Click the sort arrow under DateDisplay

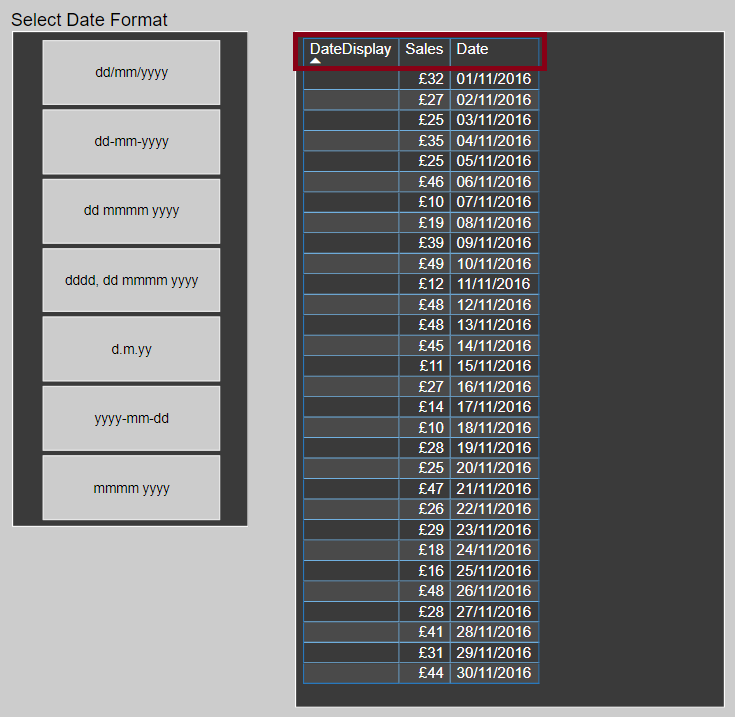[x=316, y=61]
